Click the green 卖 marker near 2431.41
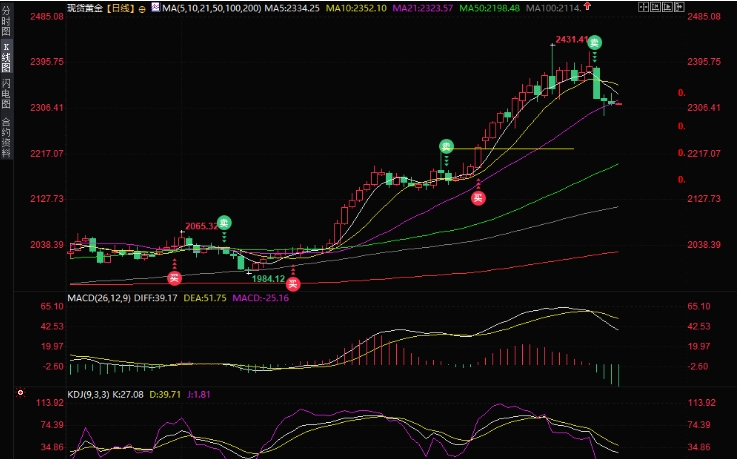Screen dimensions: 737x459 [595, 42]
